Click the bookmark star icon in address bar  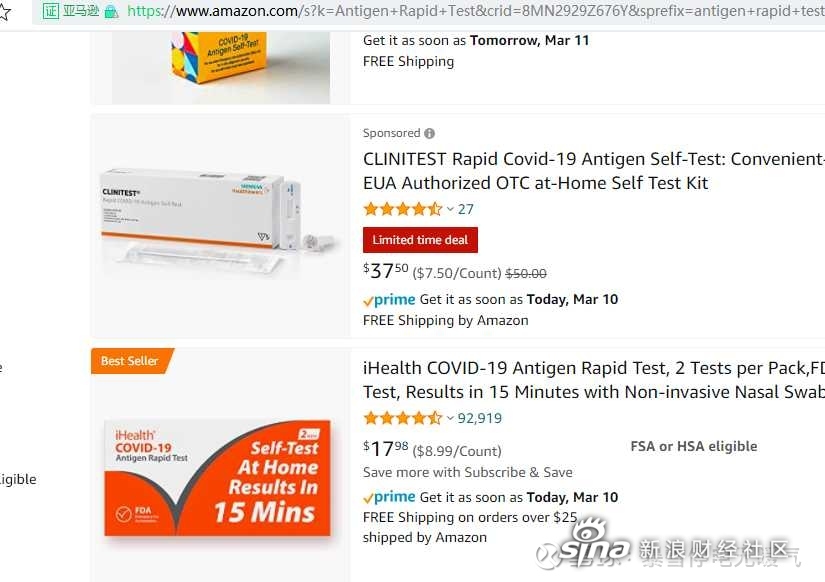point(4,12)
